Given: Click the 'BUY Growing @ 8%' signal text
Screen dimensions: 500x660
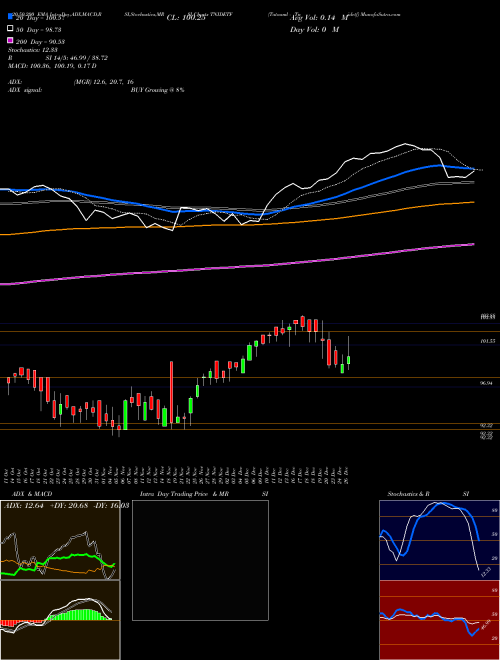Looking at the screenshot, I should click(x=157, y=90).
